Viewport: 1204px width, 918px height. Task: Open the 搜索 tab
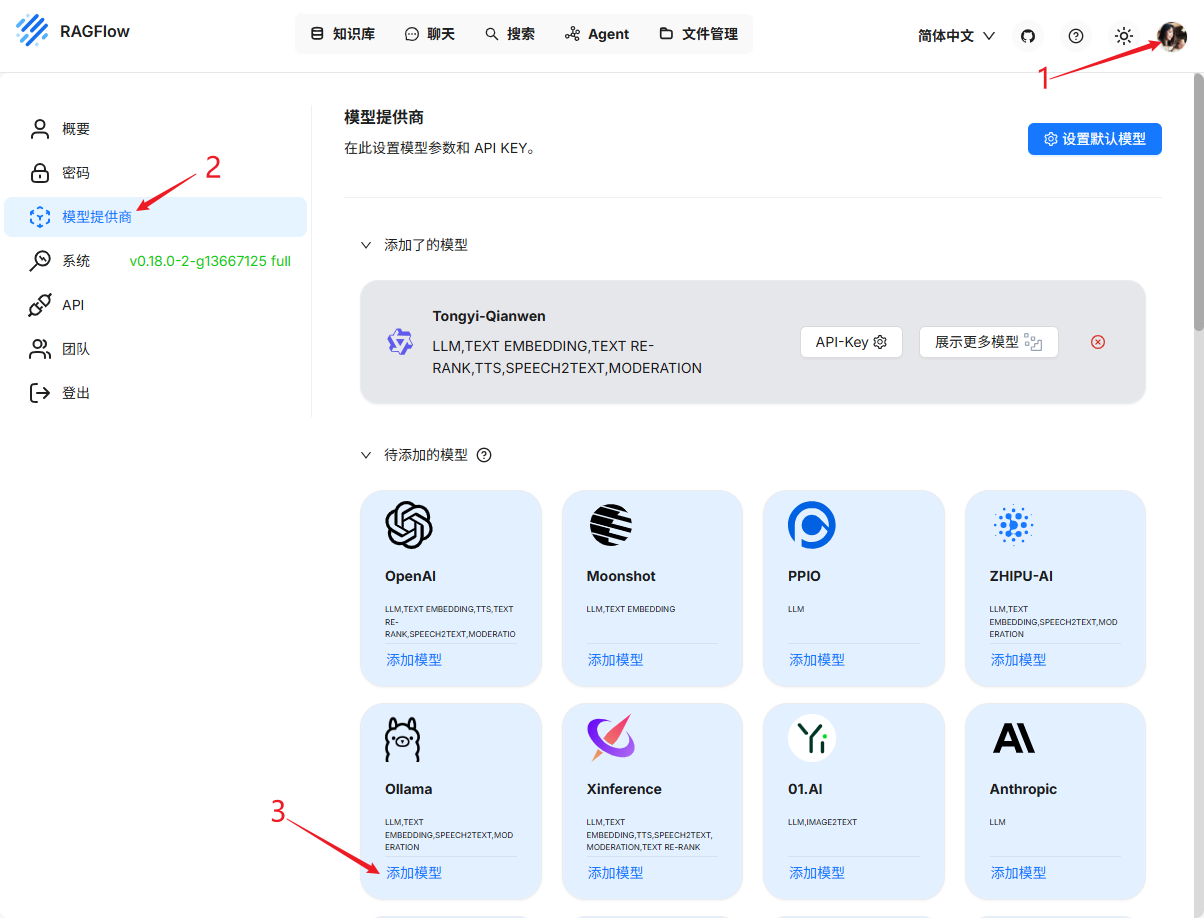coord(510,34)
